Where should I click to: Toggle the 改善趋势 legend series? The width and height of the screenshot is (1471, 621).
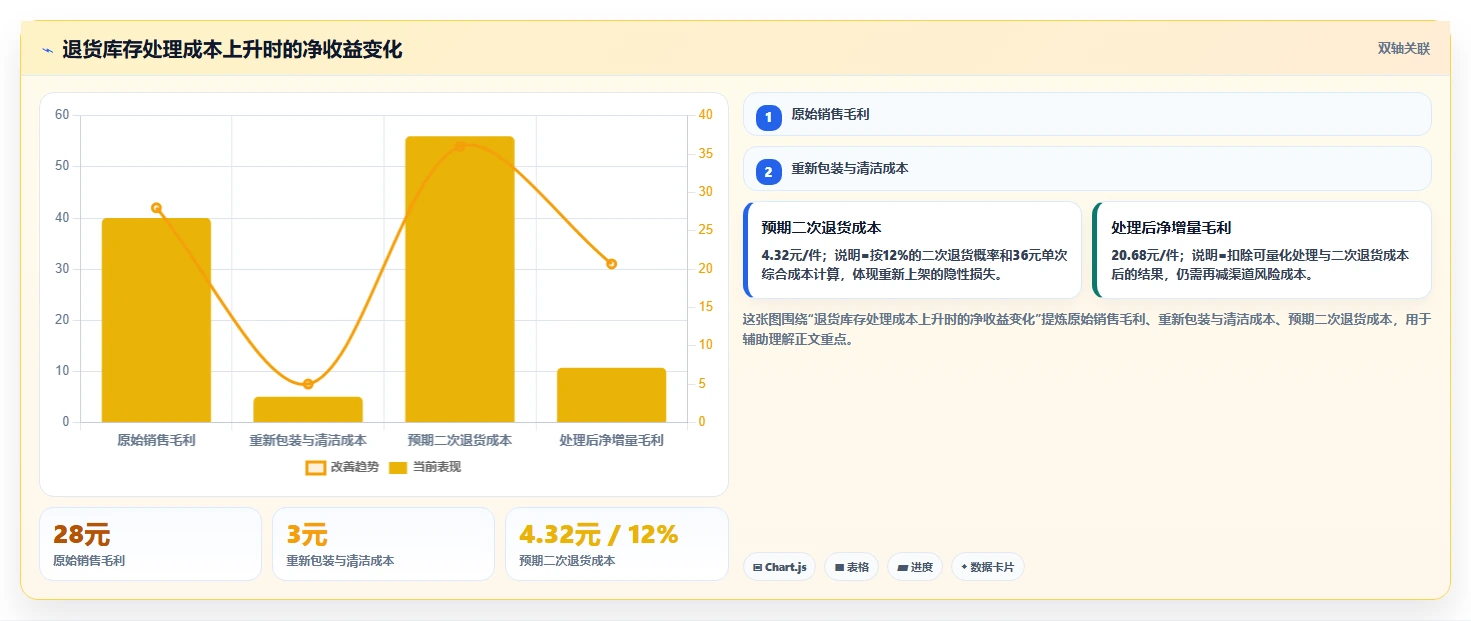(342, 467)
